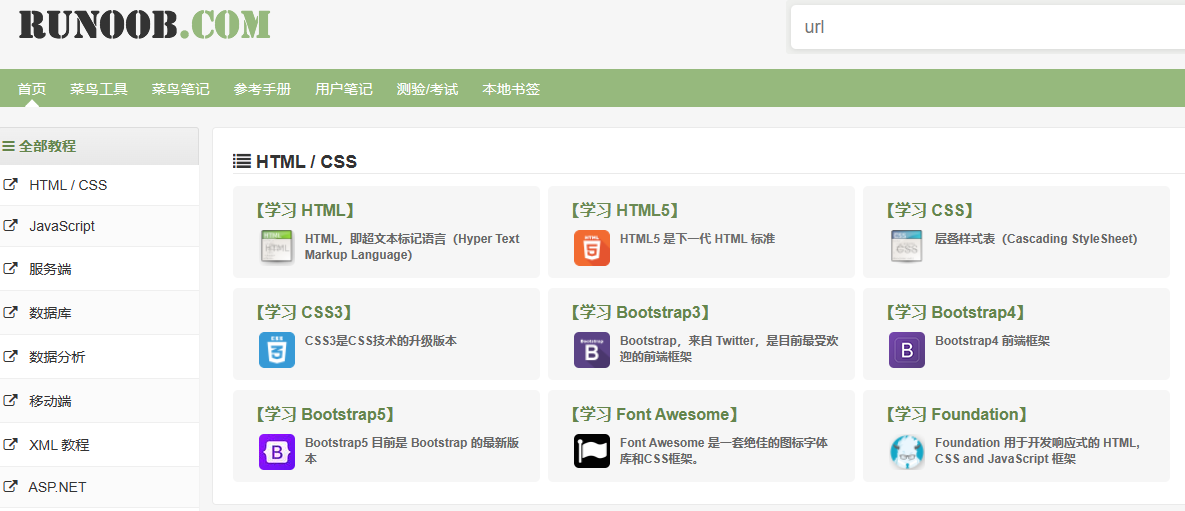This screenshot has width=1185, height=511.
Task: Open the 首页 navigation tab
Action: pyautogui.click(x=32, y=89)
